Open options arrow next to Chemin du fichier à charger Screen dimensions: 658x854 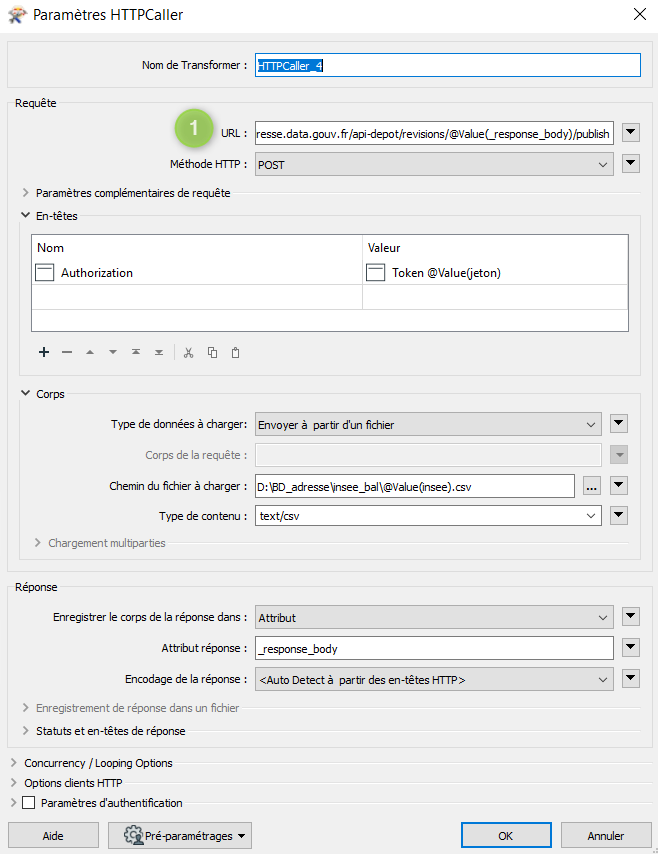[x=619, y=485]
